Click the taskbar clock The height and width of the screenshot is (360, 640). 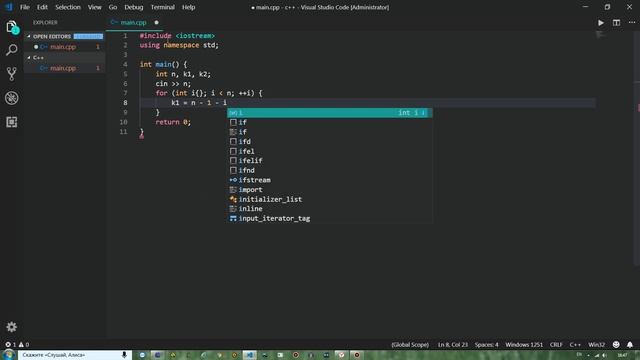click(622, 355)
